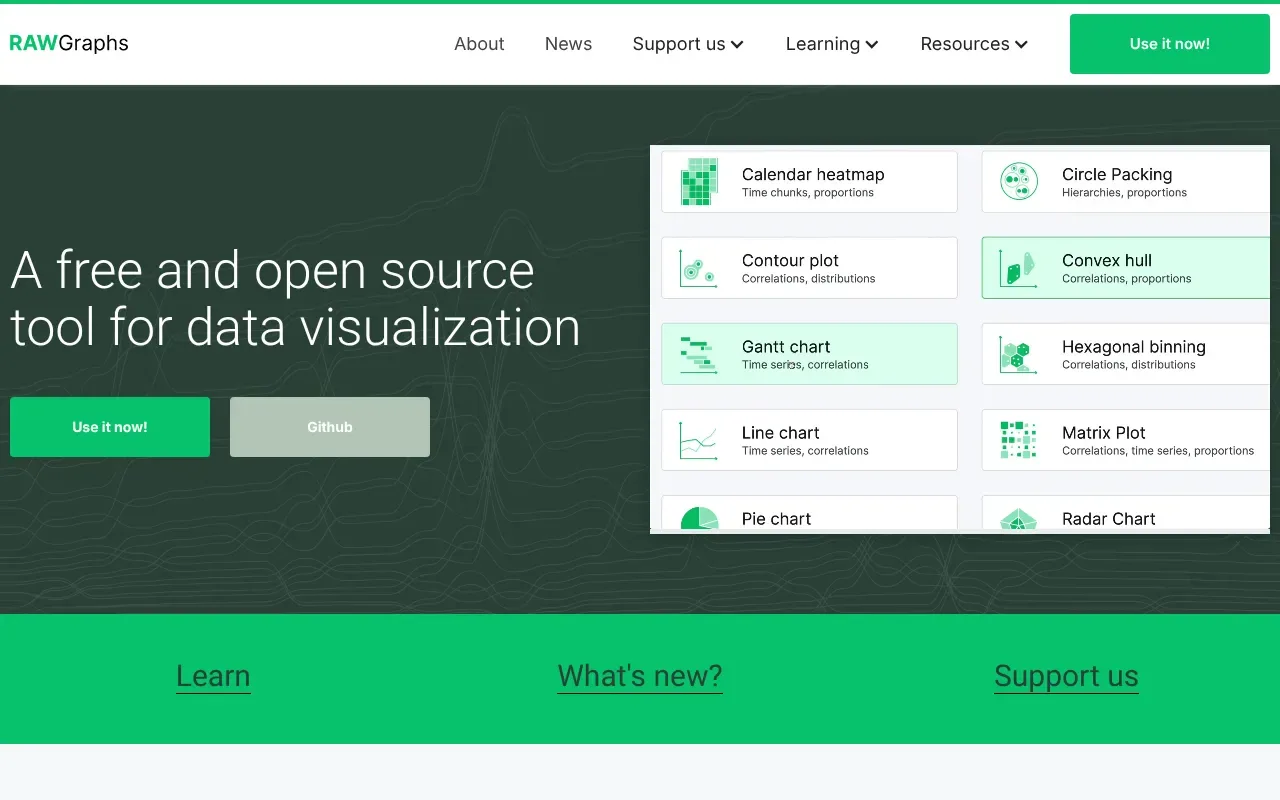Expand the Resources dropdown chevron
Screen dimensions: 1280x800
tap(1021, 44)
